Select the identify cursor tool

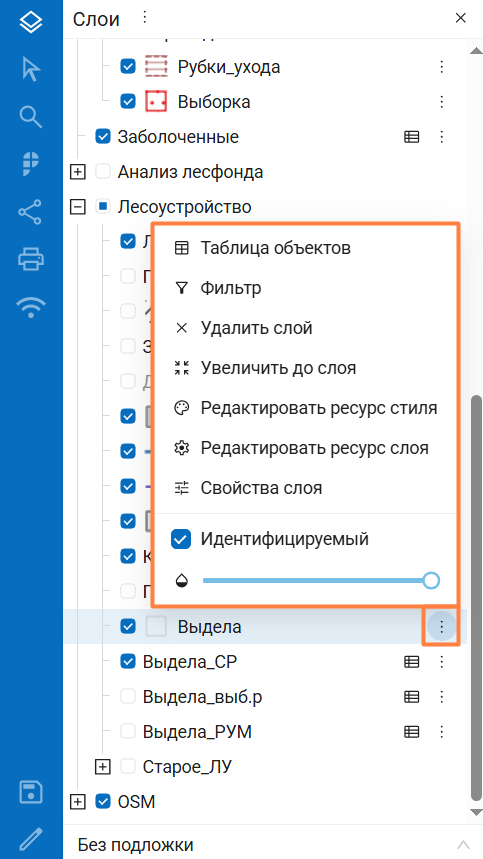pos(31,69)
